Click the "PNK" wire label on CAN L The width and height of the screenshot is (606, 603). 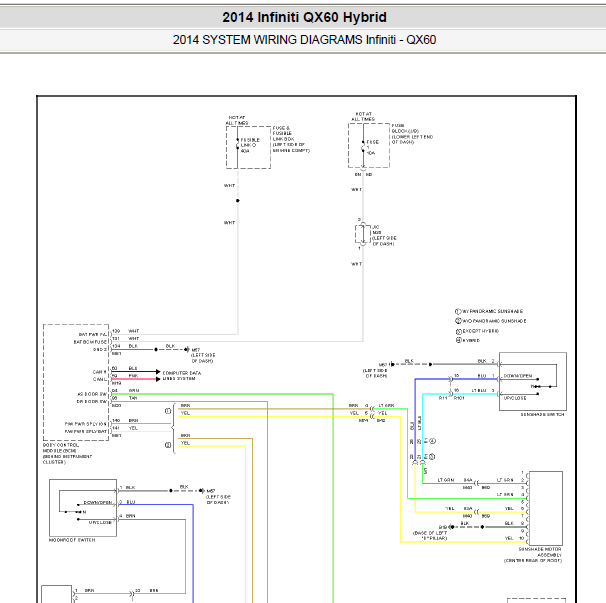pyautogui.click(x=133, y=375)
